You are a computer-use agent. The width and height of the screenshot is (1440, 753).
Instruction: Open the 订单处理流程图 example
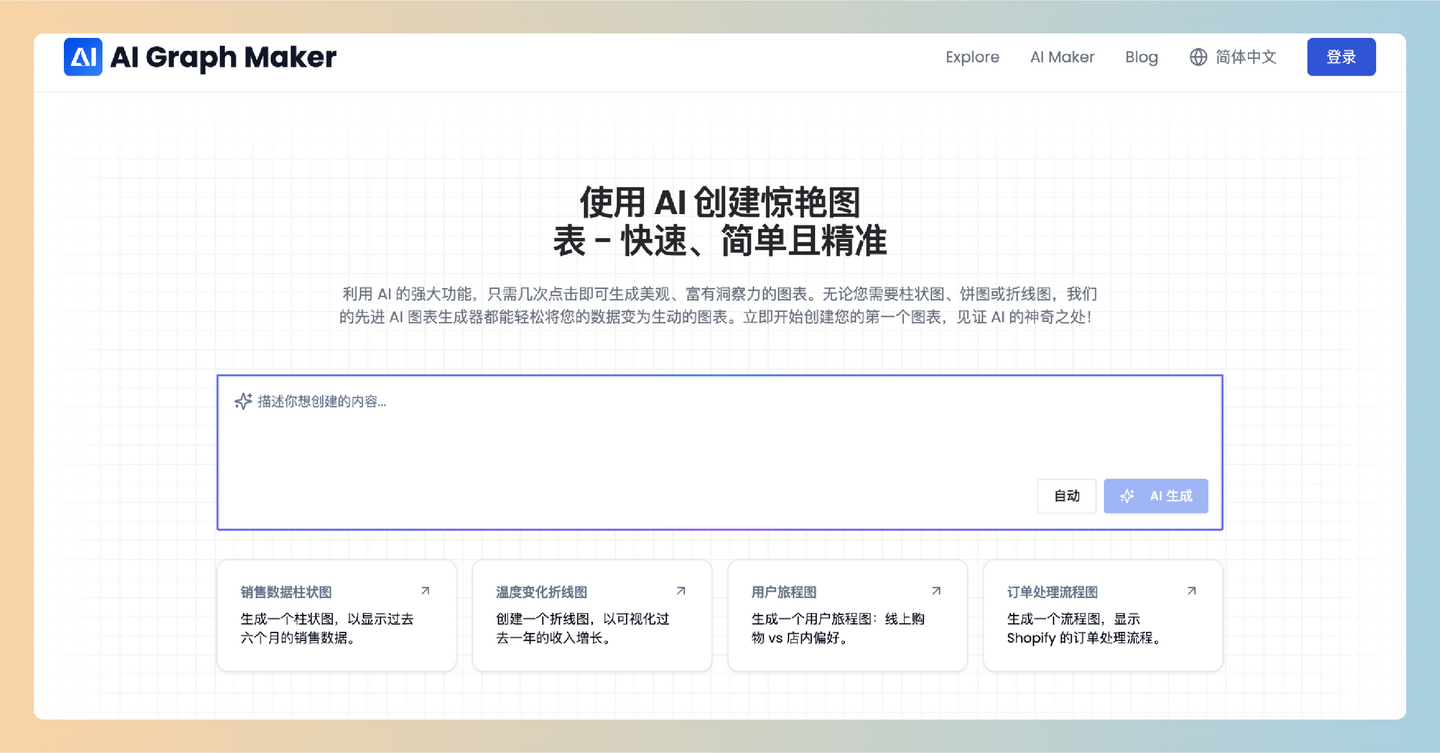(x=1103, y=615)
